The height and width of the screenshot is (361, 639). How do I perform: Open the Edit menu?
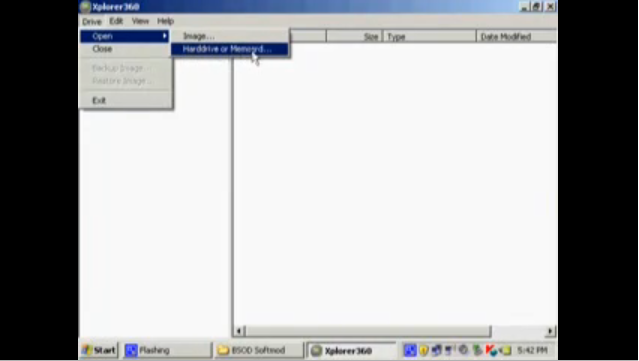click(x=116, y=21)
